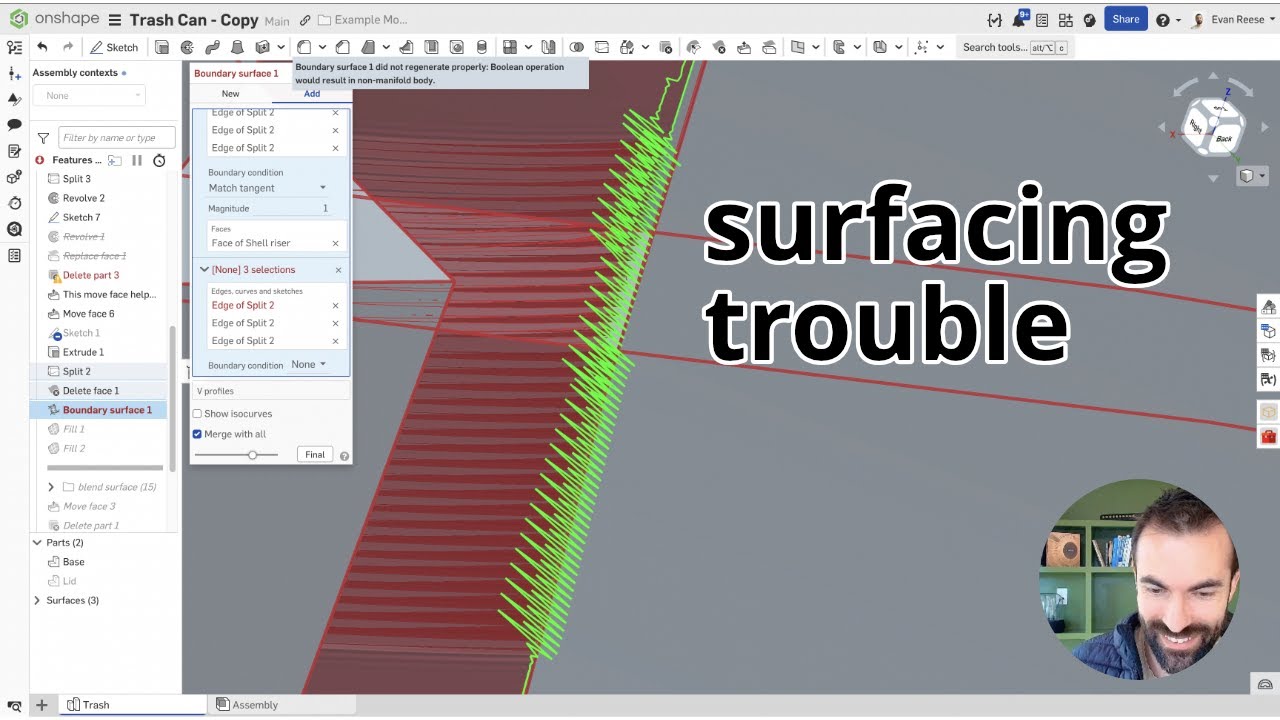Select the Split tool icon
Viewport: 1280px width, 720px height.
point(601,47)
